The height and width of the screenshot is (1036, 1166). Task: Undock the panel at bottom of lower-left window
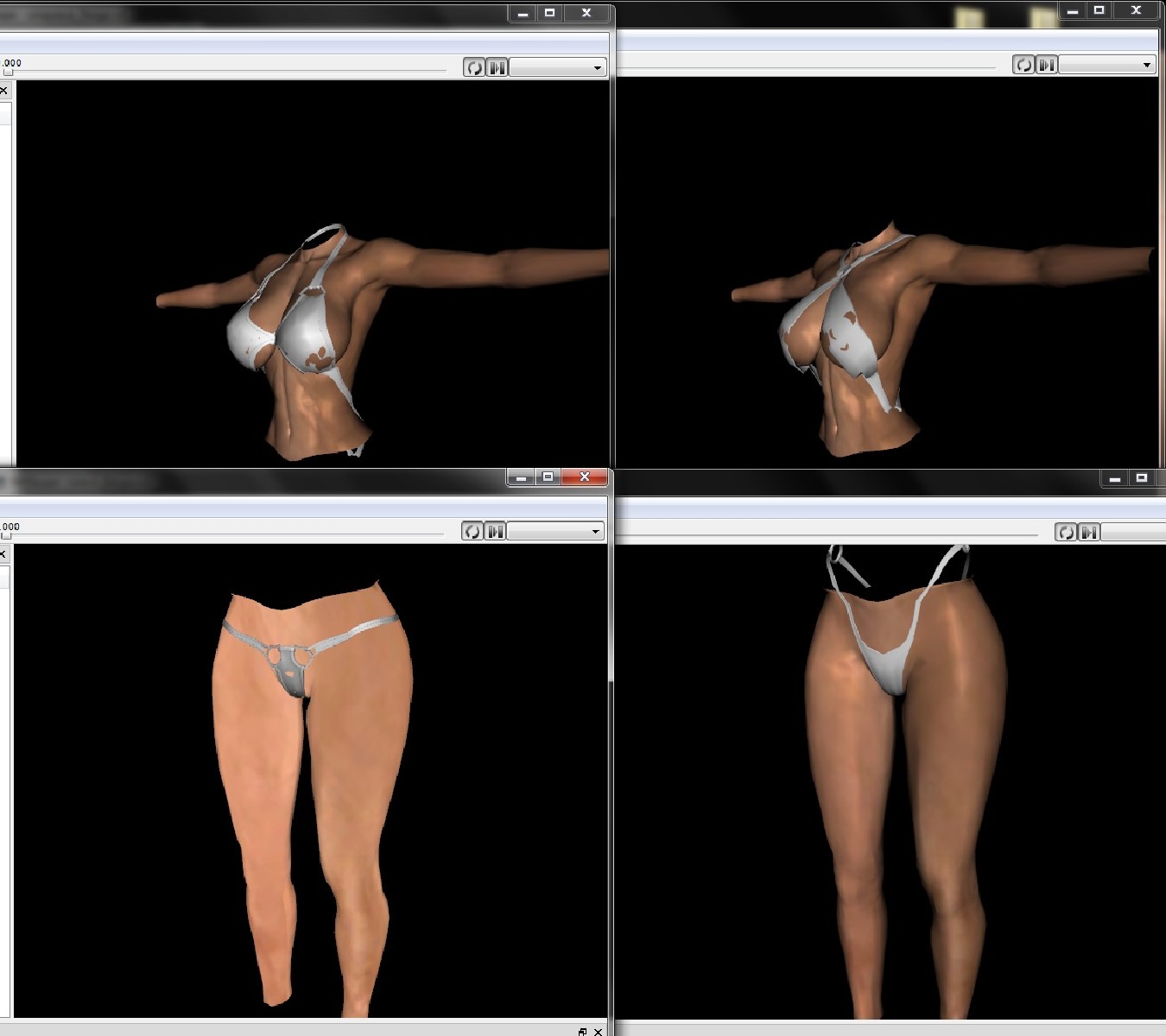pyautogui.click(x=583, y=1031)
